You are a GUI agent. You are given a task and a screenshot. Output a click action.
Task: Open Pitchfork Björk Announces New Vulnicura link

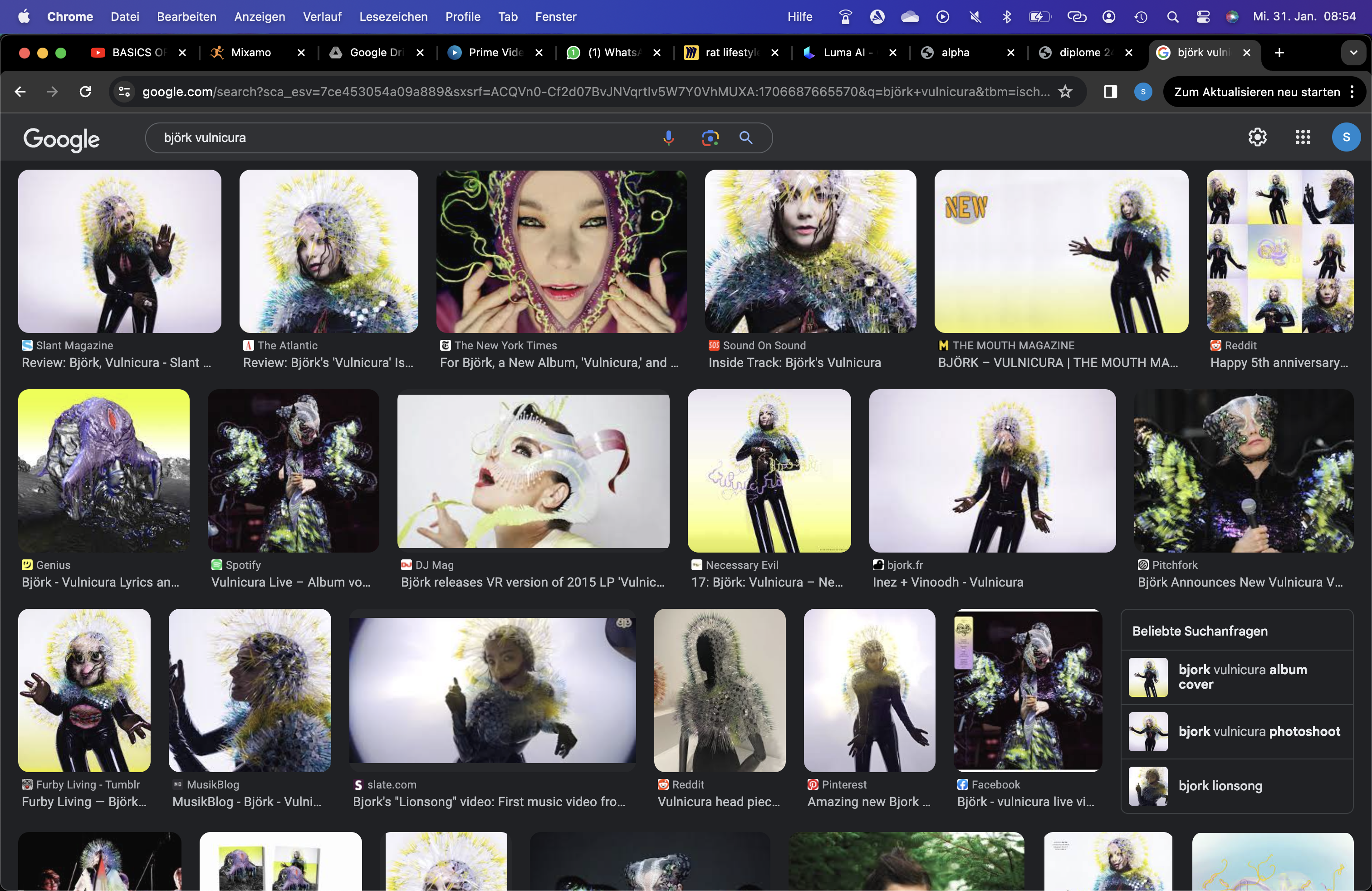[x=1240, y=582]
